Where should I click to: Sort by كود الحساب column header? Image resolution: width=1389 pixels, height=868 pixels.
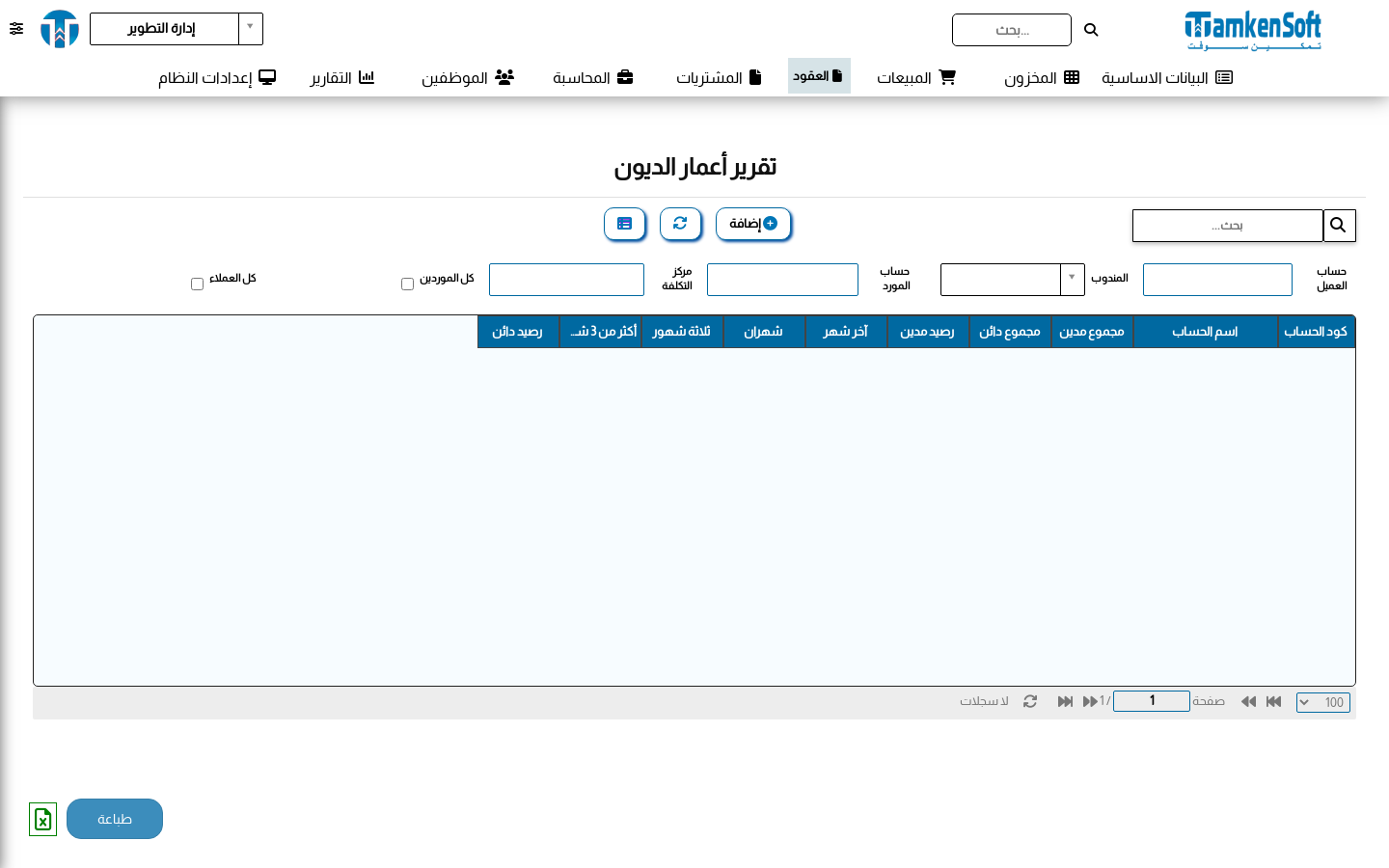pos(1316,332)
